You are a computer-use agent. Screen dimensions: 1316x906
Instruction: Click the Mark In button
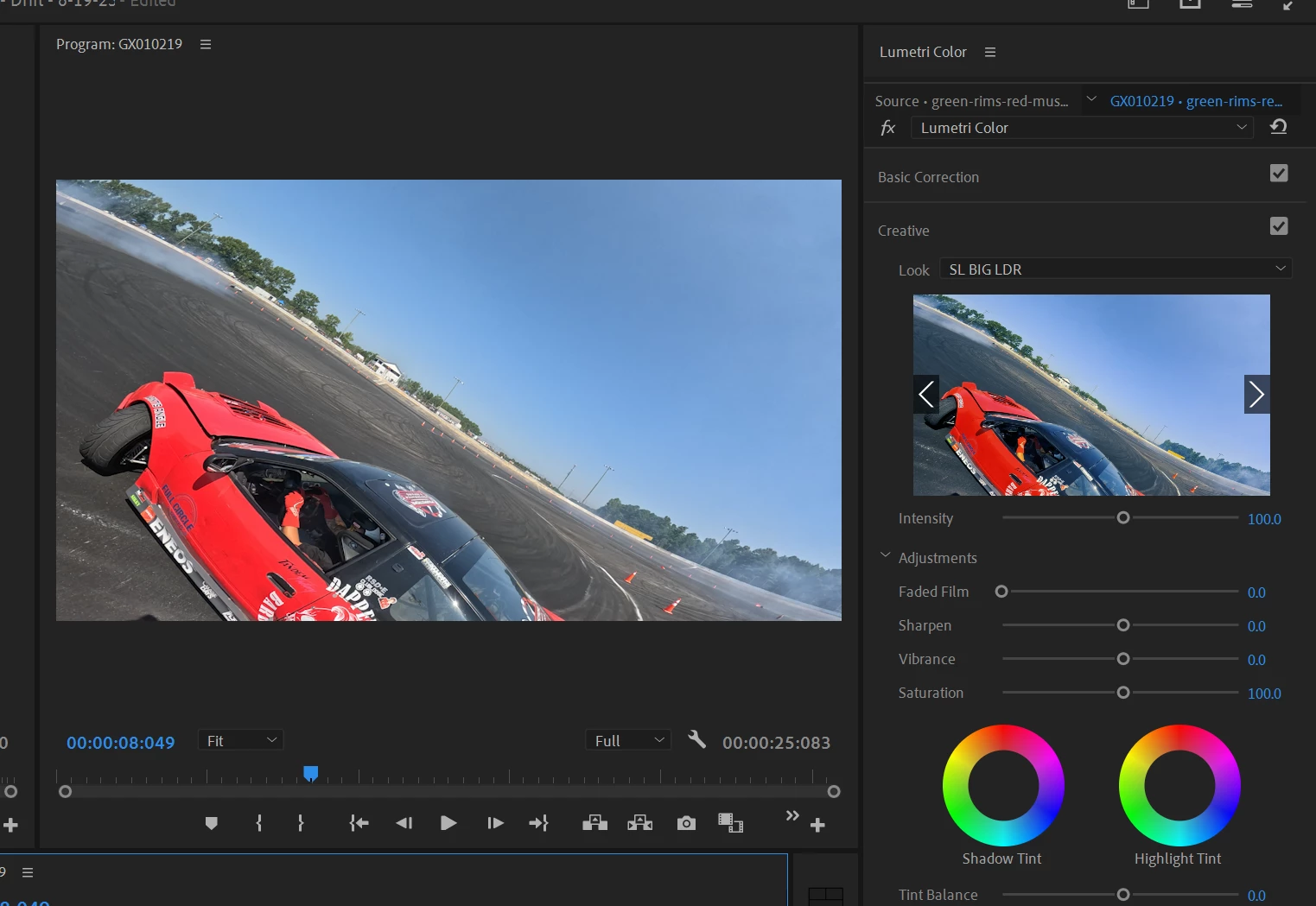[259, 823]
